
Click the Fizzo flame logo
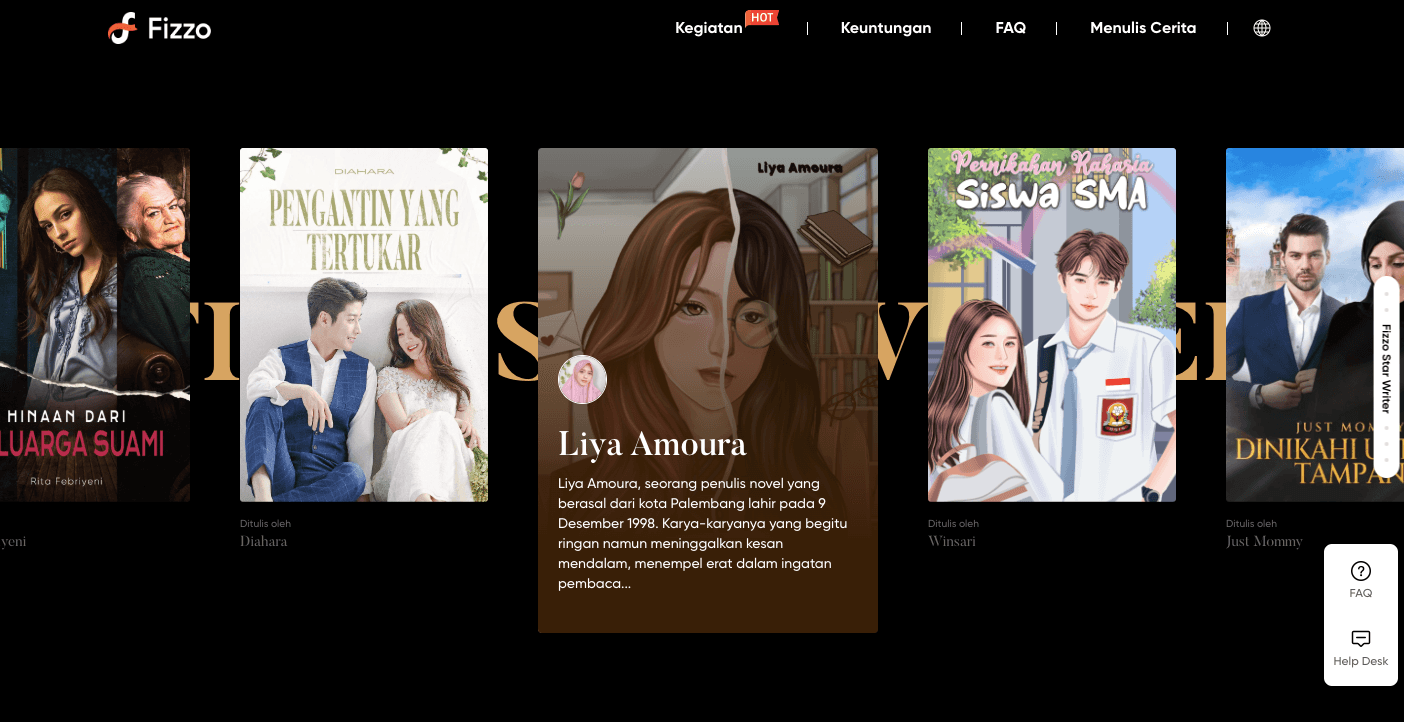(x=124, y=28)
